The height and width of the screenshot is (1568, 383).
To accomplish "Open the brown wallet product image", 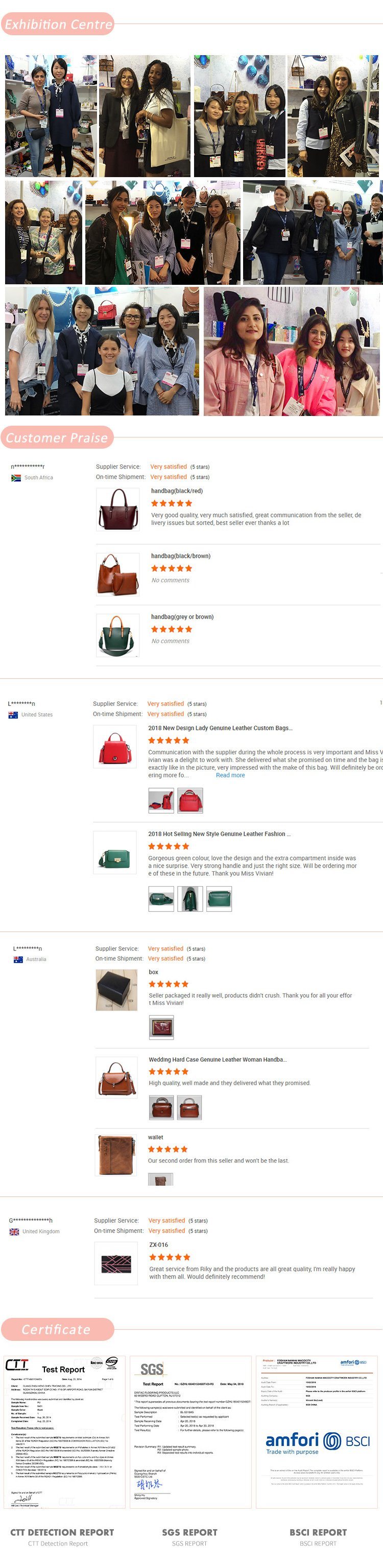I will (x=117, y=1155).
